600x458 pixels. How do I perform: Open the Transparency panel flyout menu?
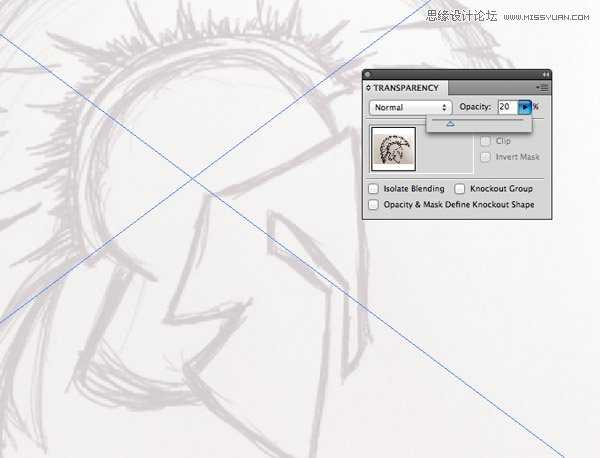pos(542,88)
